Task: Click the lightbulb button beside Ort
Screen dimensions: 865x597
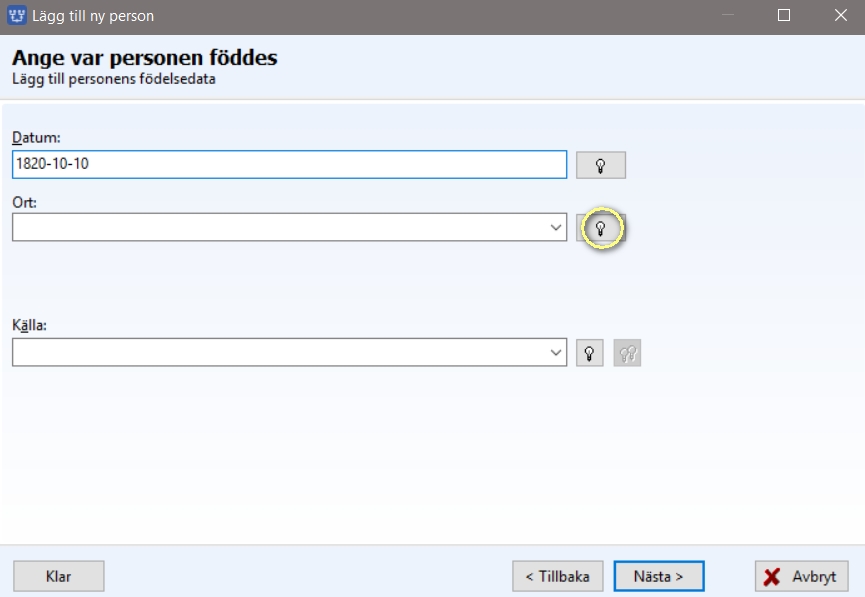Action: point(601,228)
